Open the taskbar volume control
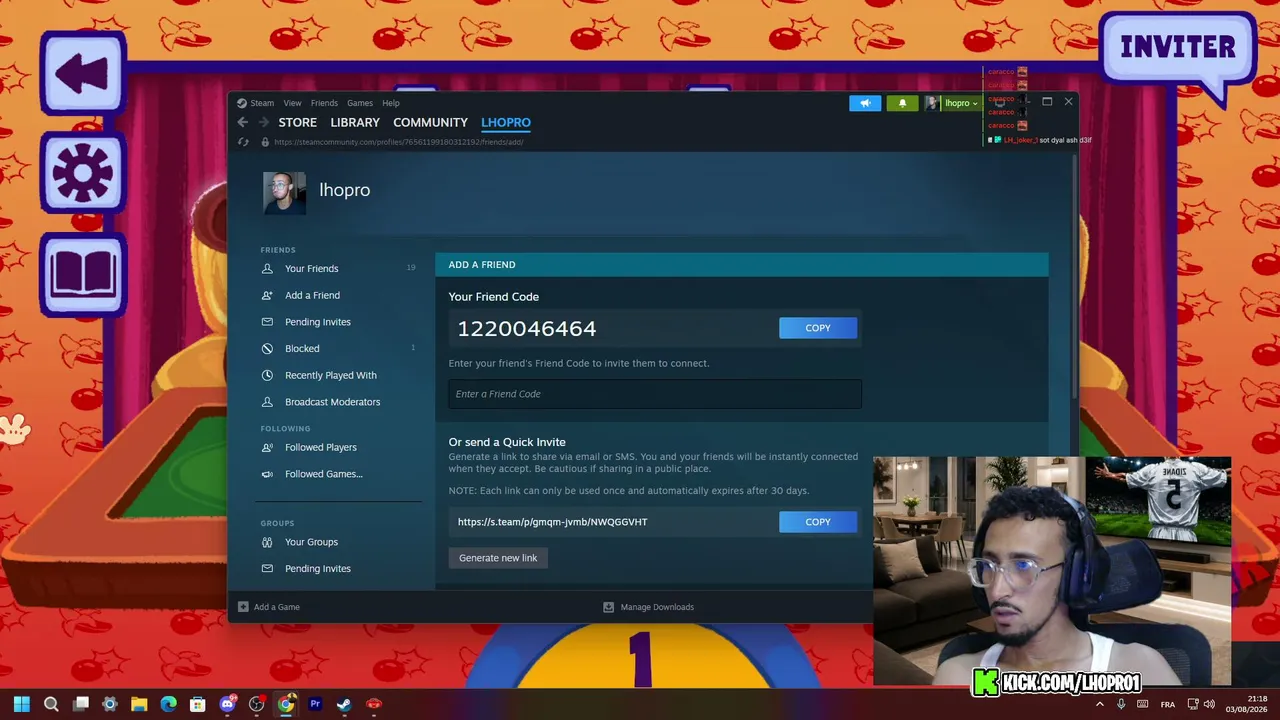Image resolution: width=1280 pixels, height=720 pixels. click(x=1210, y=704)
